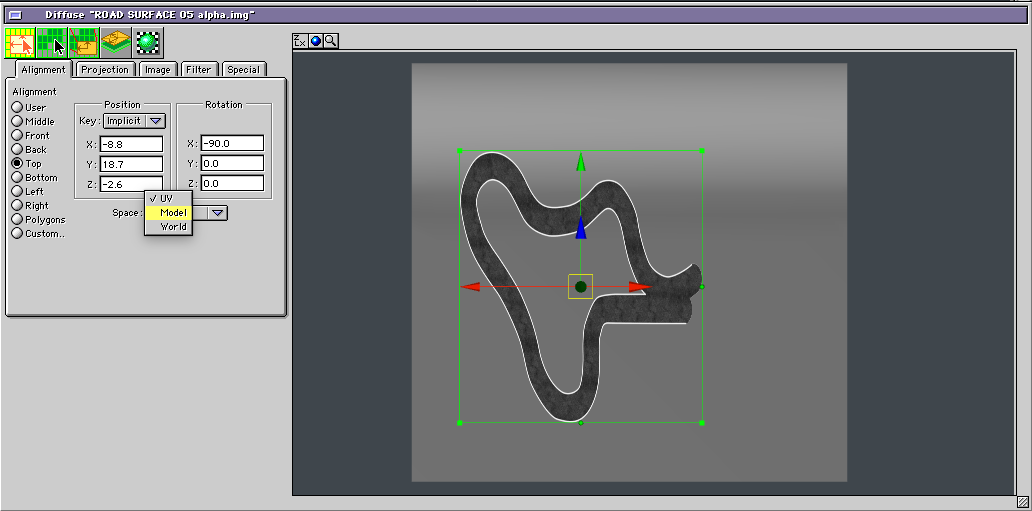Click the green grid tool icon
This screenshot has width=1032, height=511.
click(x=52, y=43)
